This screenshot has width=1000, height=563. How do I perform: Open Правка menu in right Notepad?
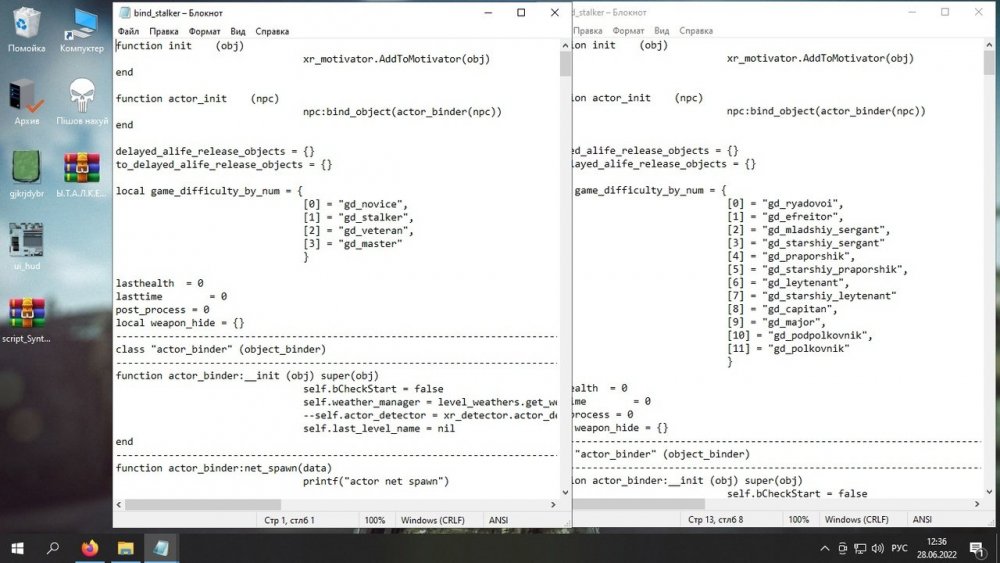tap(587, 31)
